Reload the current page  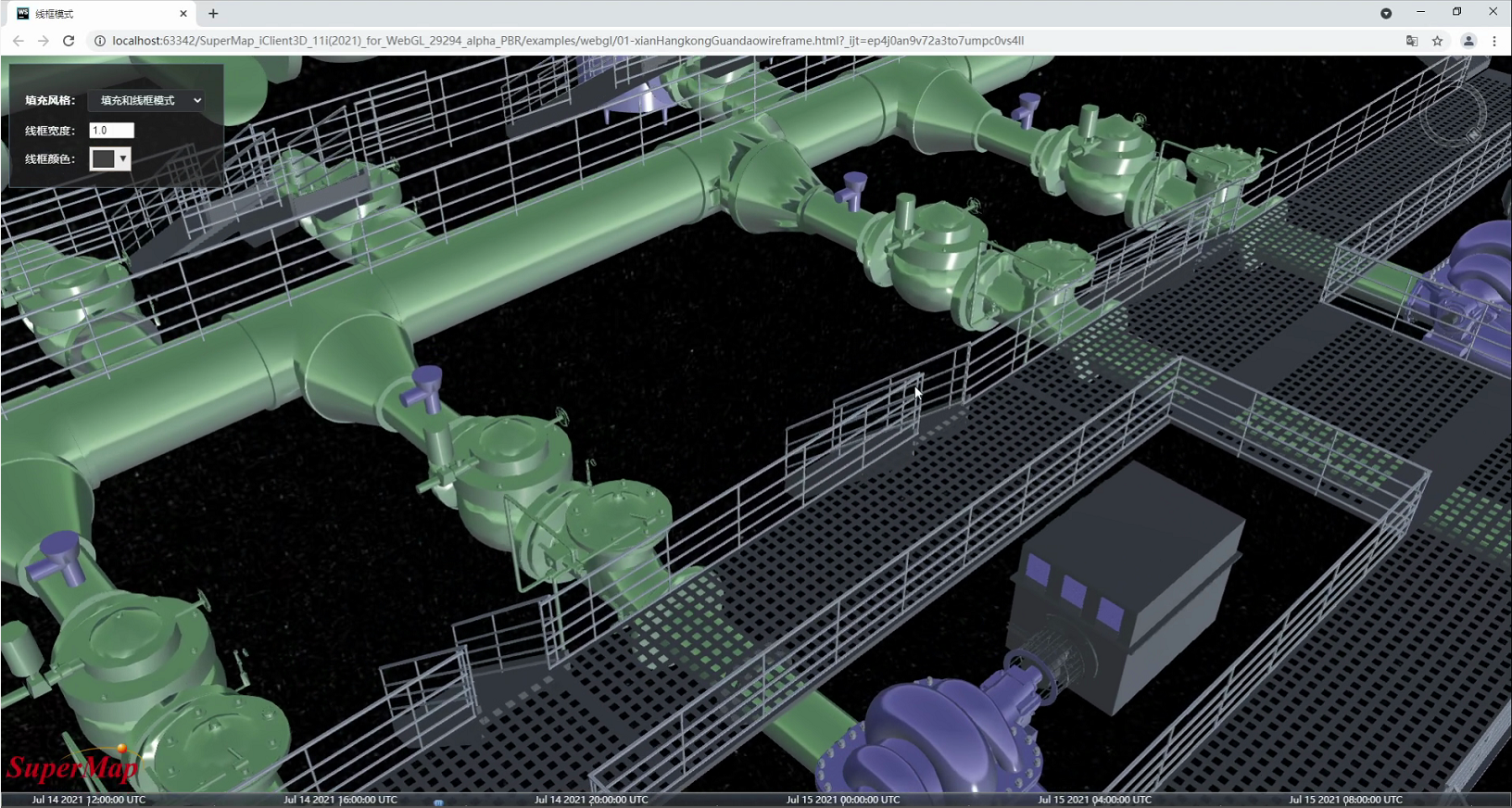(69, 41)
